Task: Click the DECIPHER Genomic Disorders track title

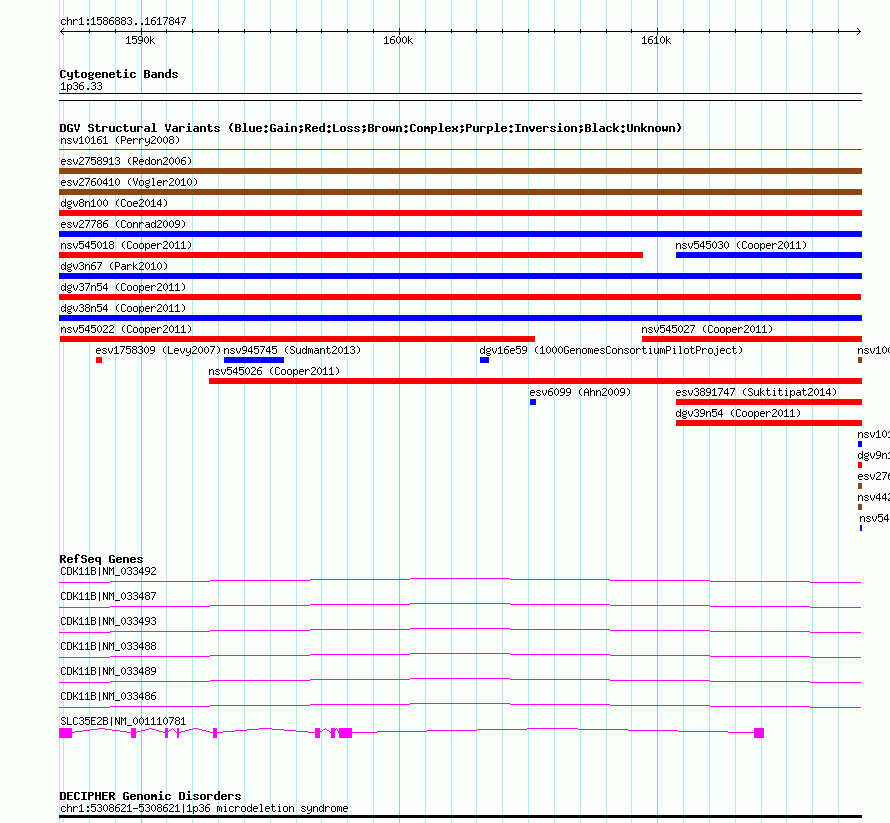Action: pyautogui.click(x=150, y=796)
